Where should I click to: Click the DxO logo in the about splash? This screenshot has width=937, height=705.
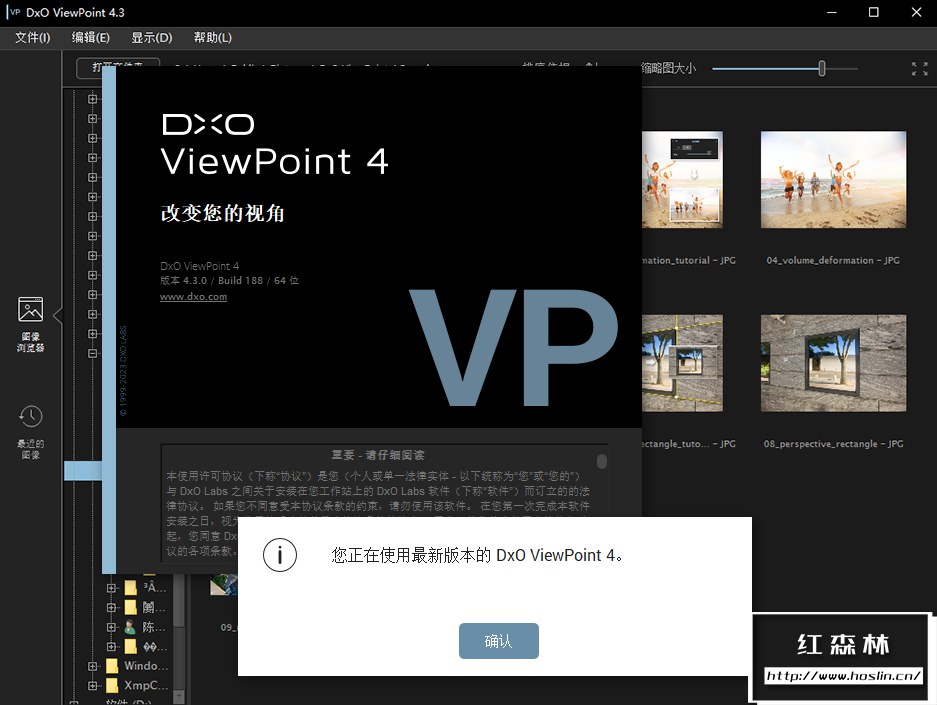208,124
